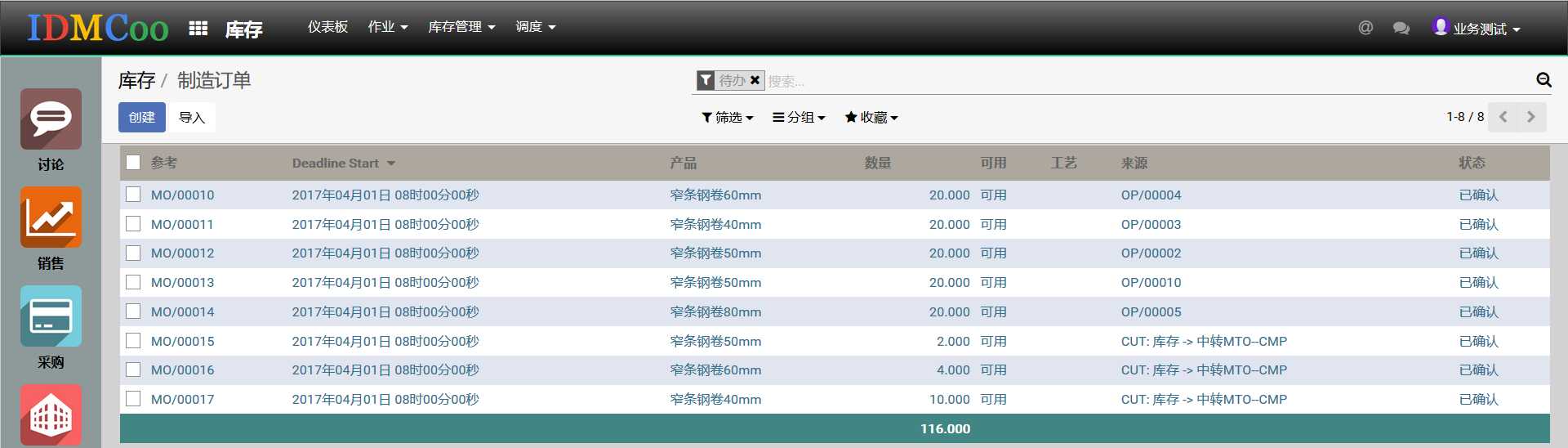Sort by 参考 column header
This screenshot has height=448, width=1568.
(x=164, y=163)
